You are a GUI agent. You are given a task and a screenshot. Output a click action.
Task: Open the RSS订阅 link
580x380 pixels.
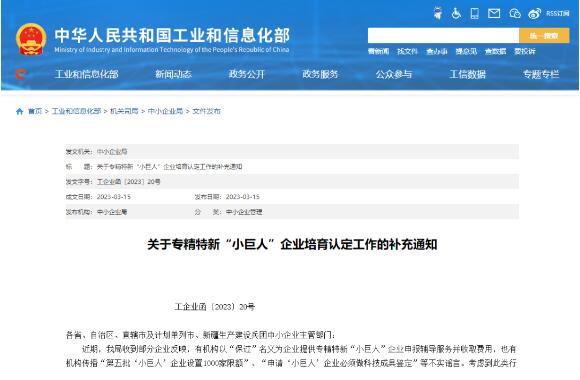coord(557,14)
